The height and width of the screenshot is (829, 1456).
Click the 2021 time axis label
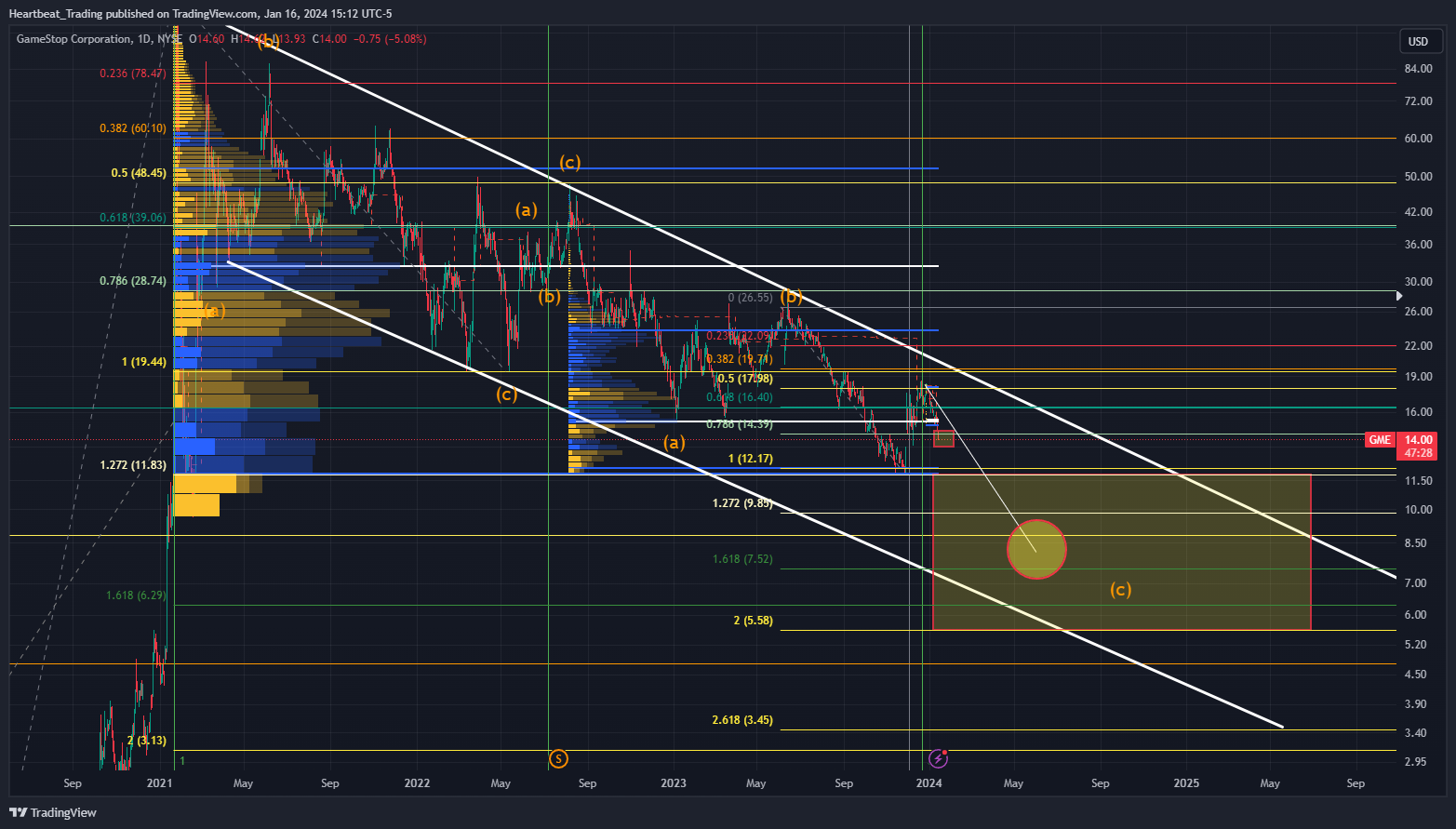tap(159, 783)
